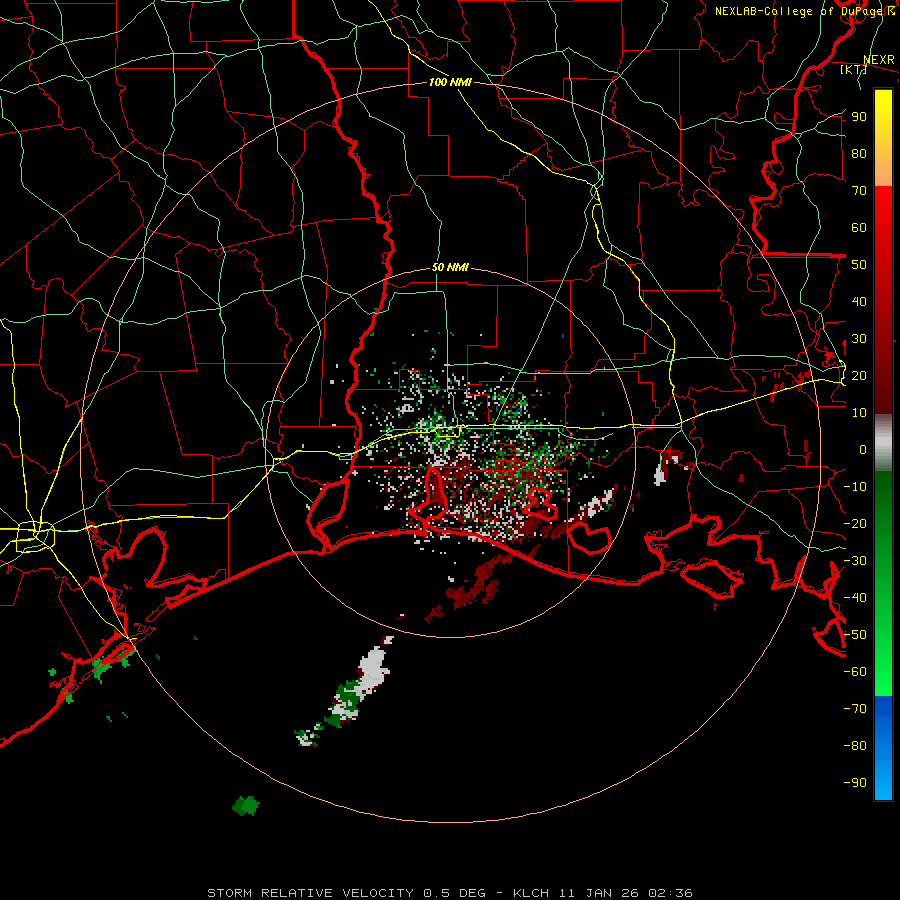Select the -80 value on velocity scale
Screen dimensions: 900x900
[x=855, y=746]
